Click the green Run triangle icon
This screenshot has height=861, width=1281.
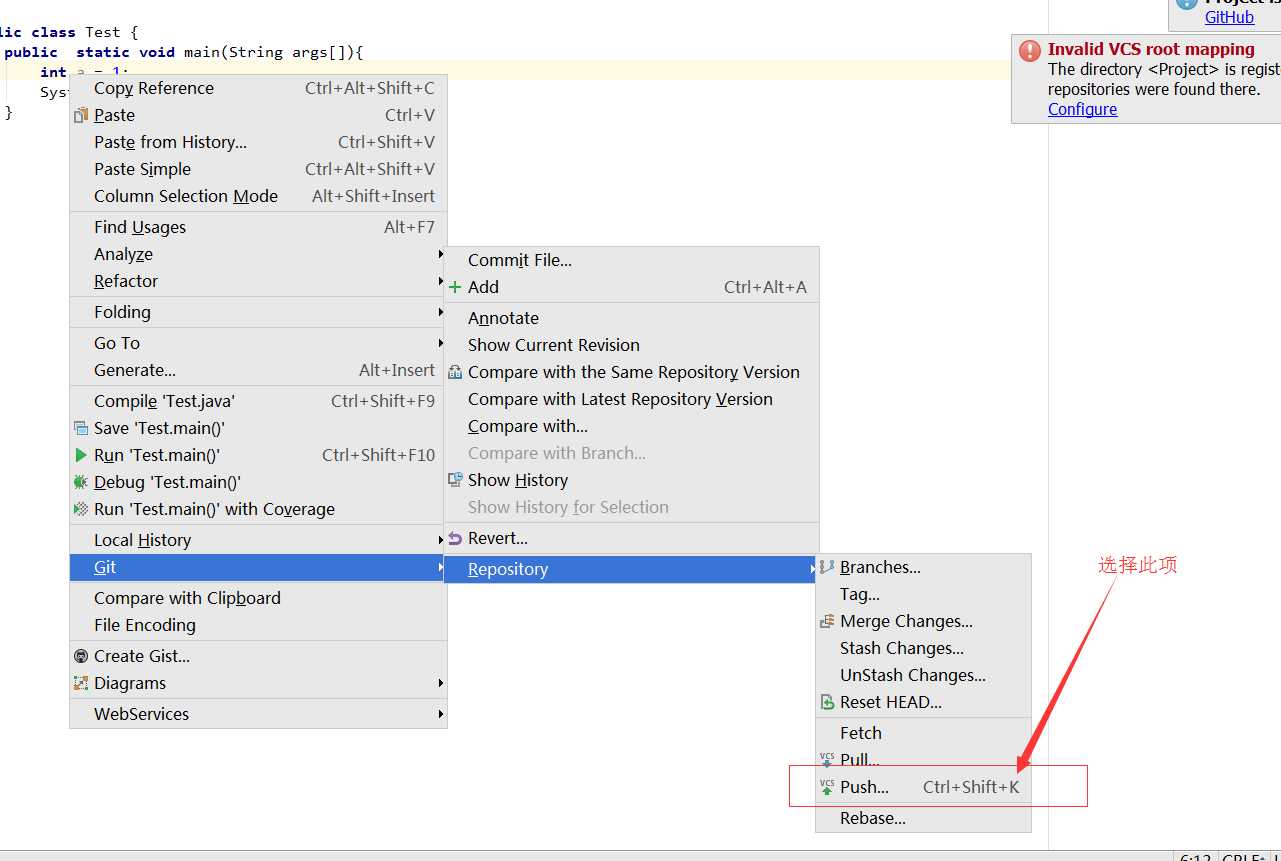pos(81,455)
